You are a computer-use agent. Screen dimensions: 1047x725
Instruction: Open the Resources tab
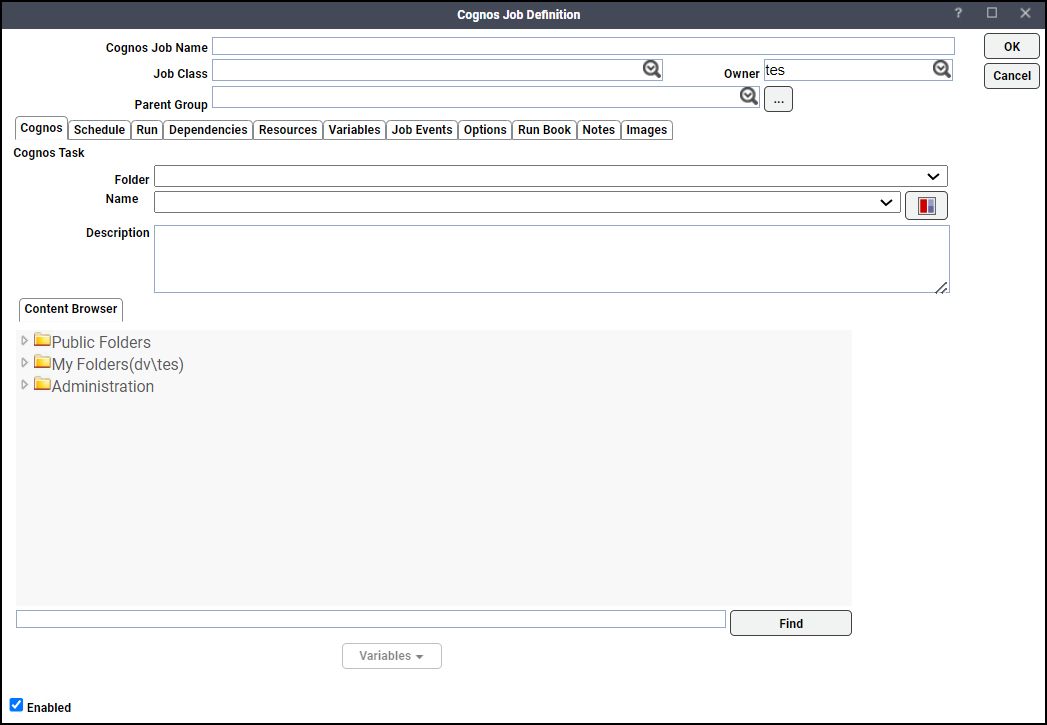288,130
